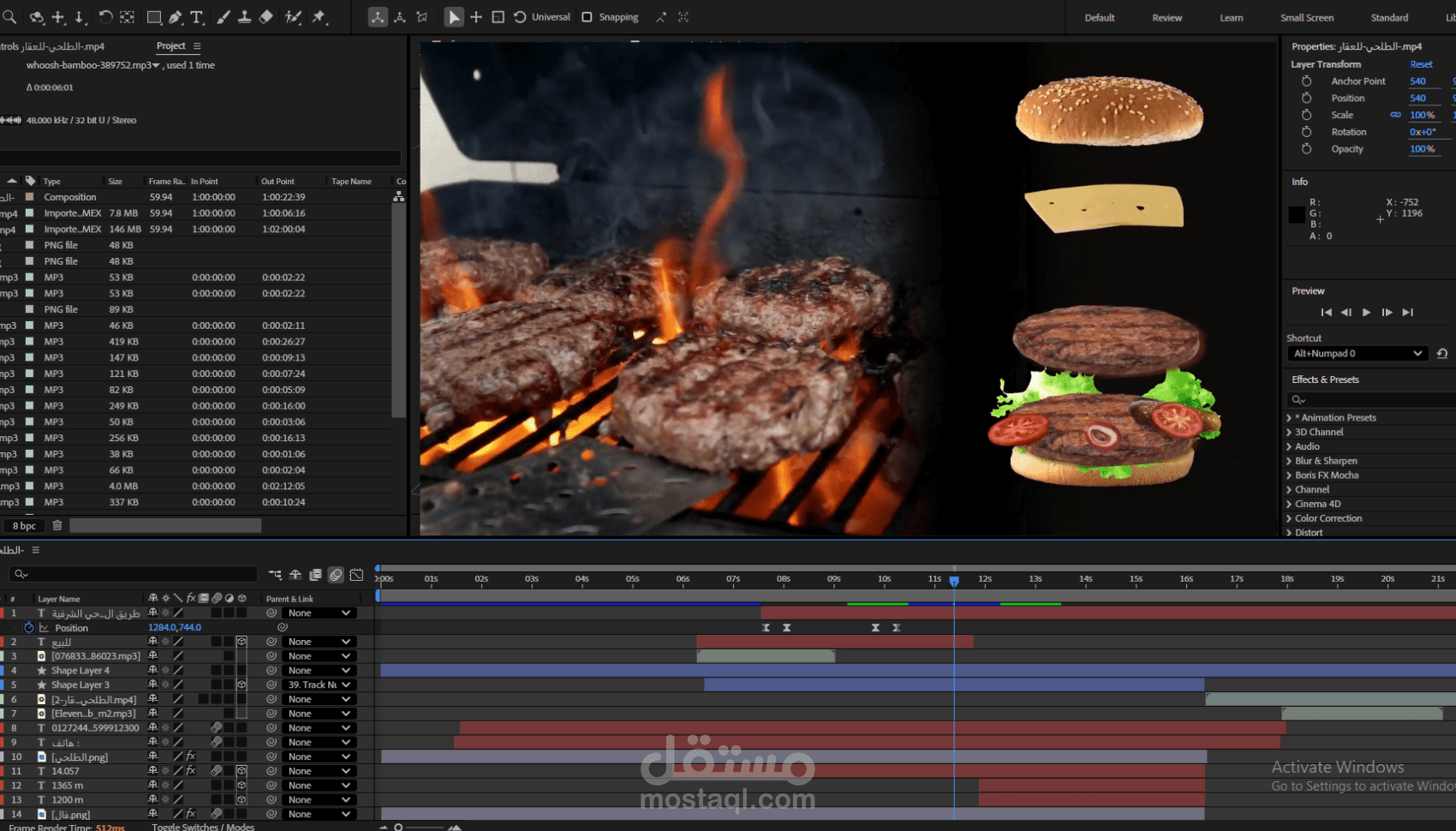Select the Orbit camera tool
This screenshot has width=1456, height=831.
pyautogui.click(x=37, y=17)
